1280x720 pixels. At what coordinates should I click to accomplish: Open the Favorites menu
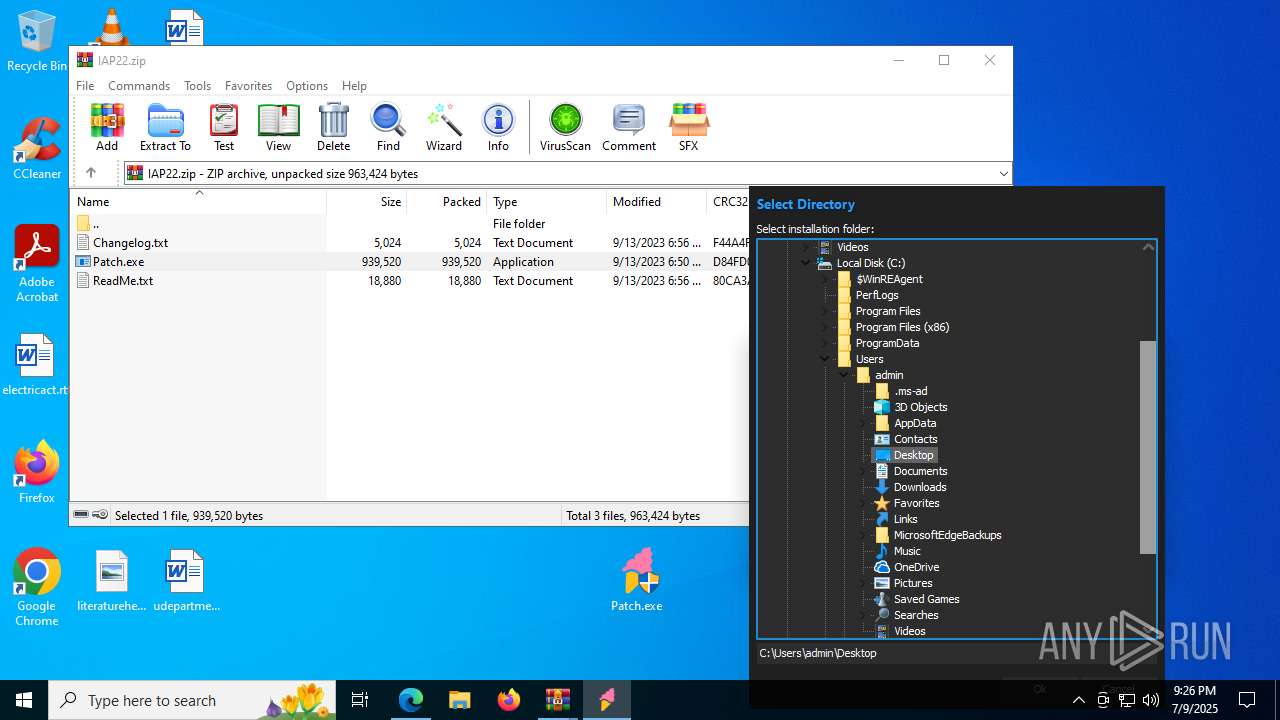[x=248, y=86]
